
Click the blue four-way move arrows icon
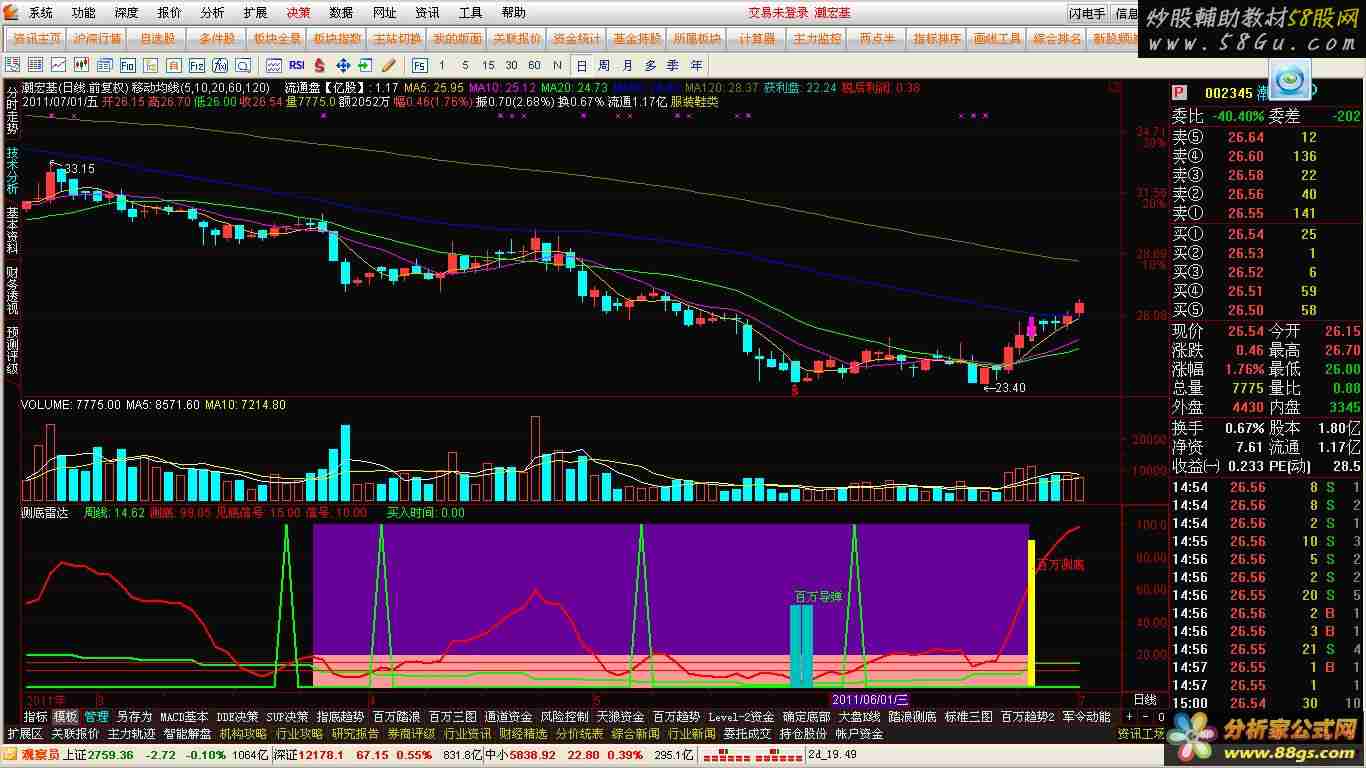pos(343,65)
